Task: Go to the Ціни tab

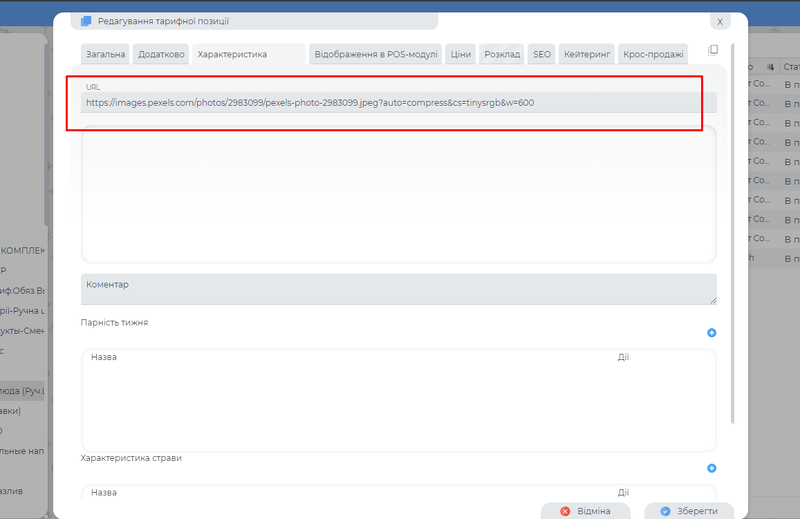Action: (x=461, y=54)
